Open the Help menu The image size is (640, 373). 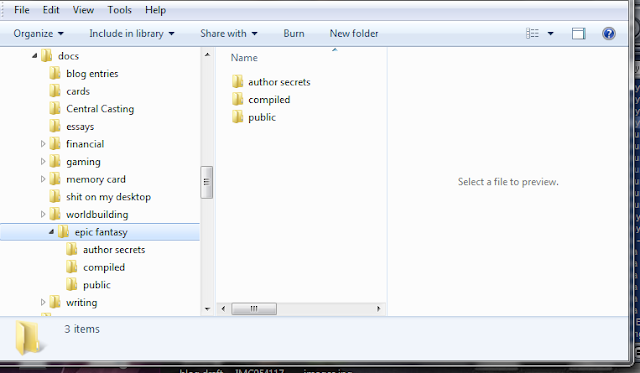(x=156, y=10)
